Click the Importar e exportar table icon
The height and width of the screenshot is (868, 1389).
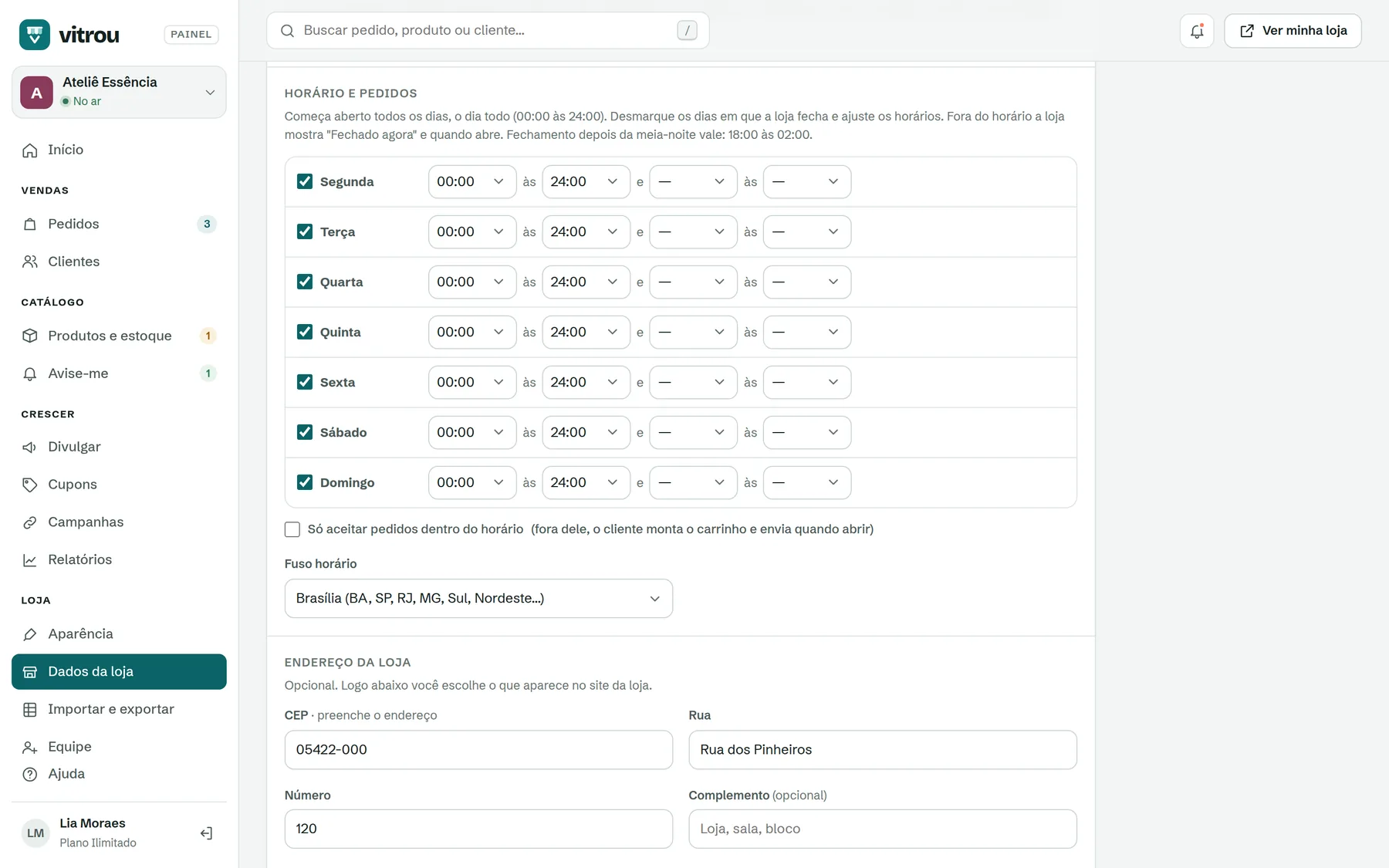click(30, 710)
